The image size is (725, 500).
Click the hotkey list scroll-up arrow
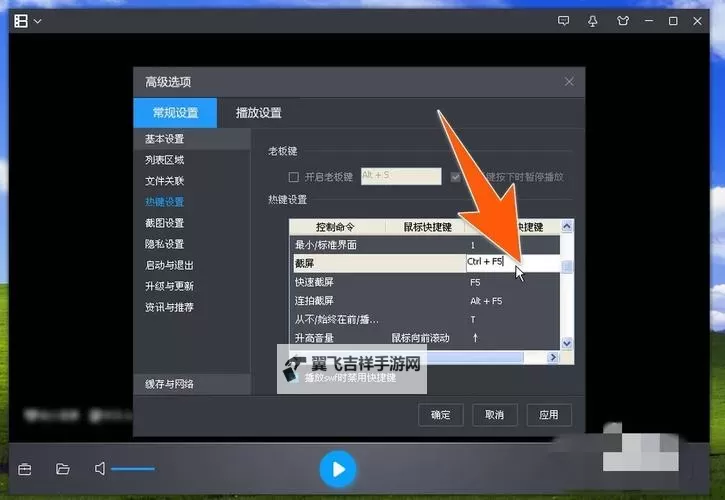[x=567, y=226]
